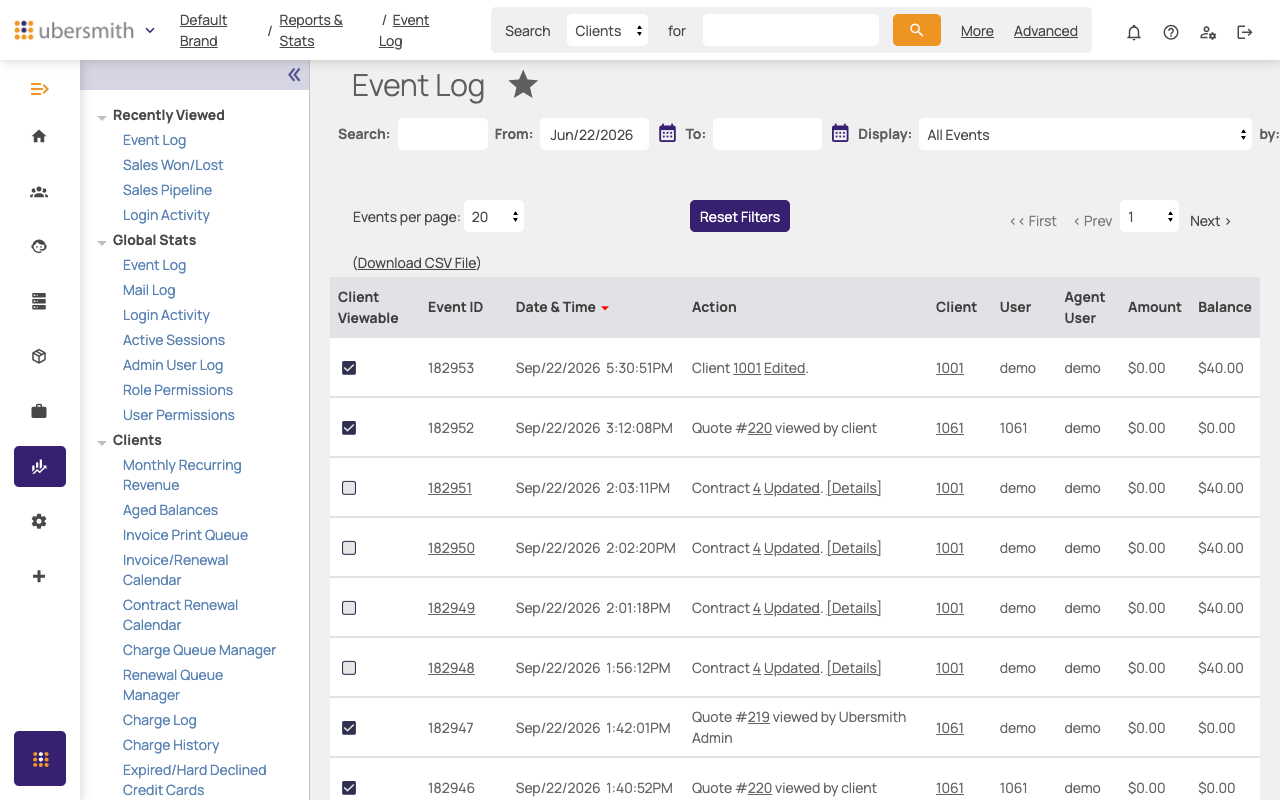Open Monthly Recurring Revenue report
Viewport: 1280px width, 800px height.
[x=182, y=475]
